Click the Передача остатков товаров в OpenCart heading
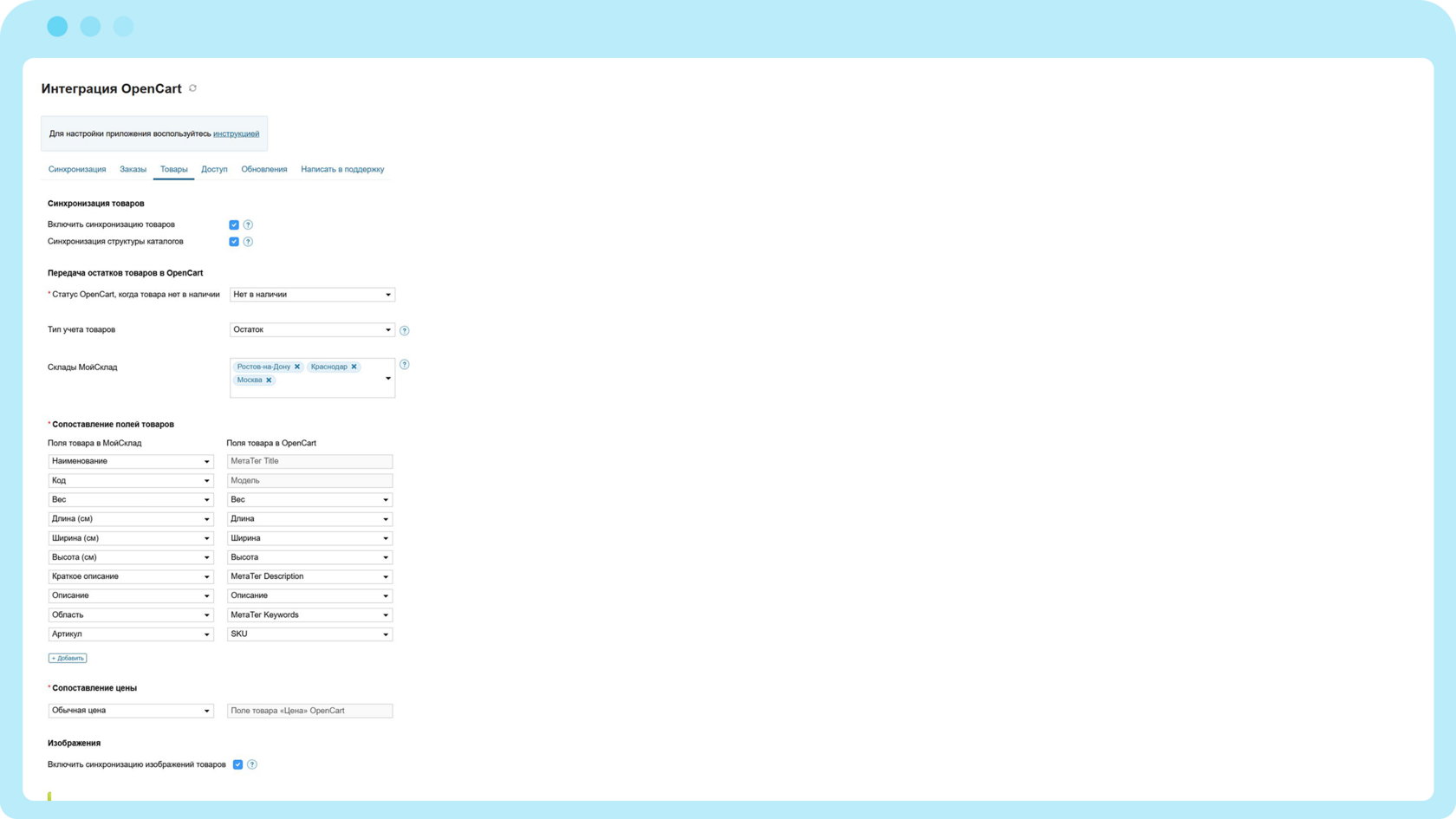Image resolution: width=1456 pixels, height=819 pixels. pyautogui.click(x=126, y=273)
